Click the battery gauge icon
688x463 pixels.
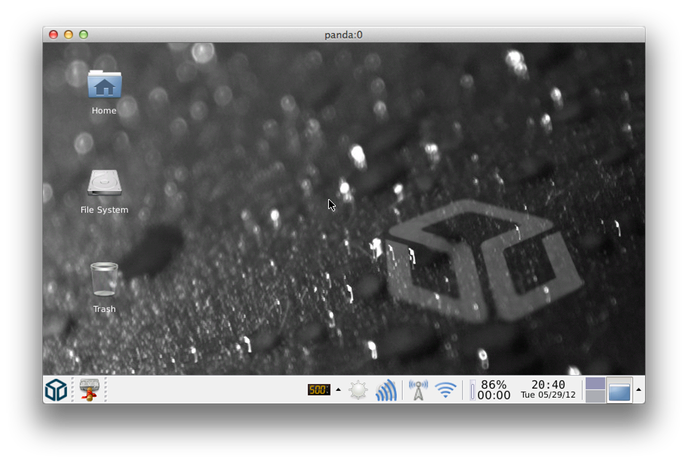pos(473,390)
